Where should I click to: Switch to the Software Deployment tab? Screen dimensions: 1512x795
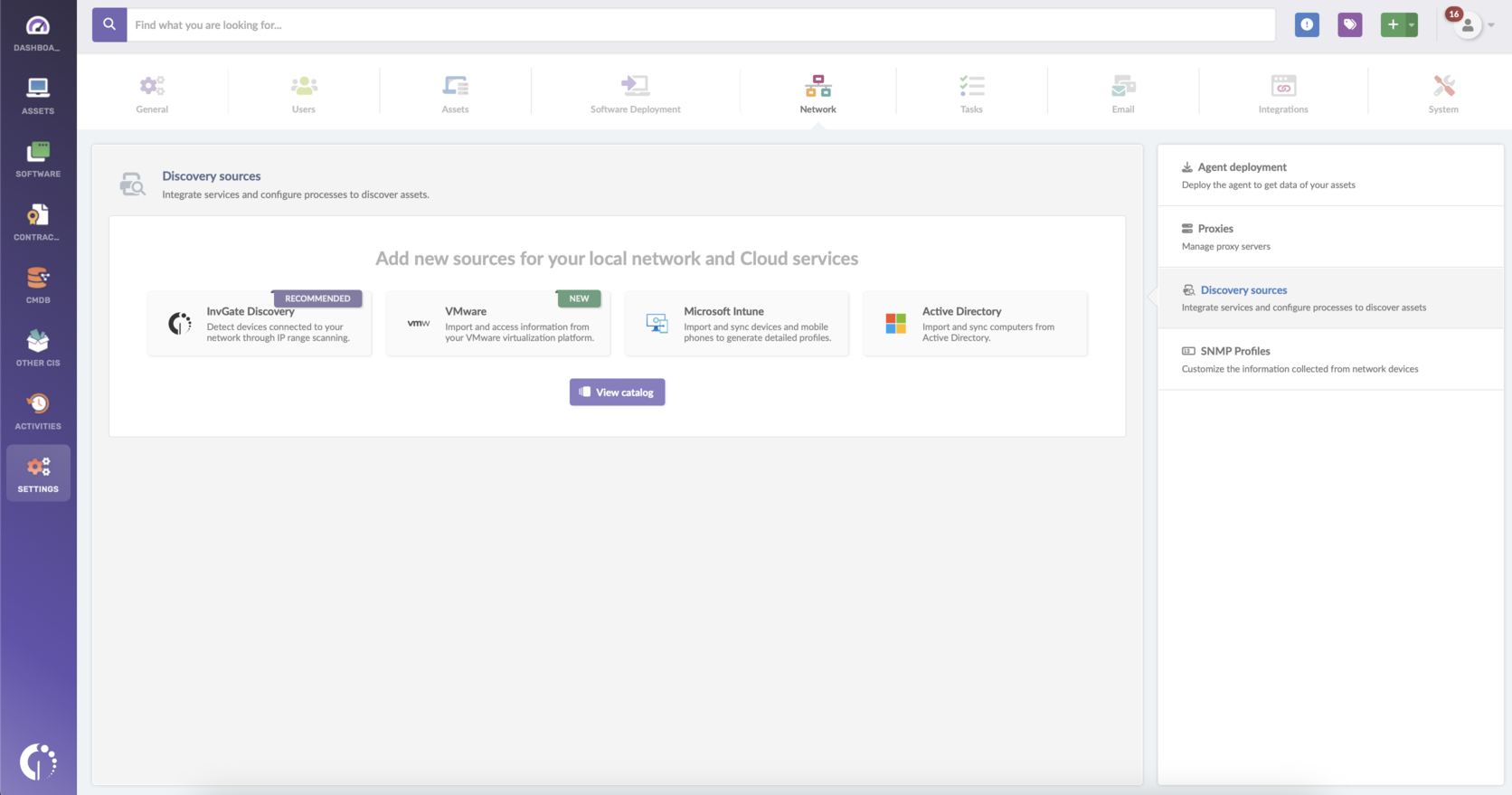(635, 94)
